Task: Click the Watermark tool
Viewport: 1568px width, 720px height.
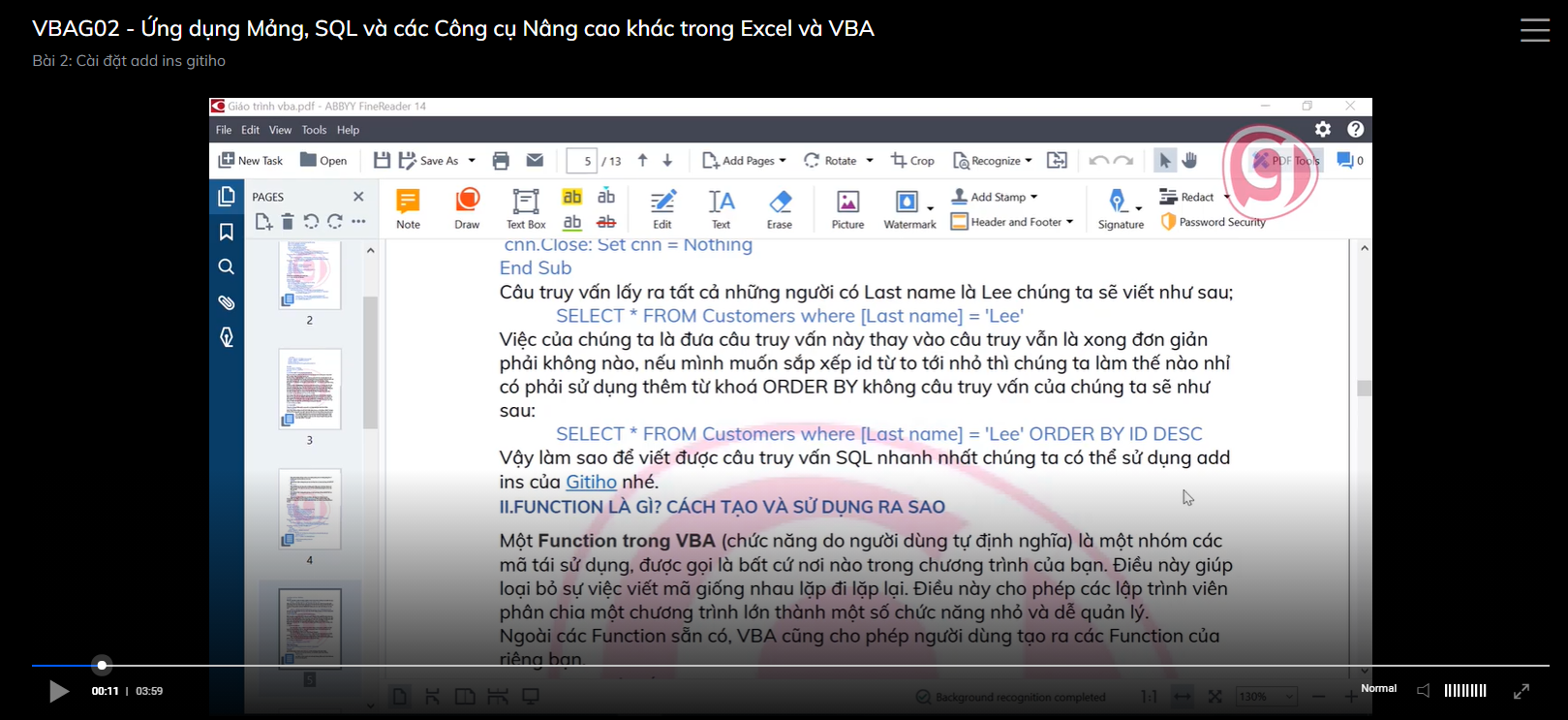Action: pyautogui.click(x=909, y=209)
